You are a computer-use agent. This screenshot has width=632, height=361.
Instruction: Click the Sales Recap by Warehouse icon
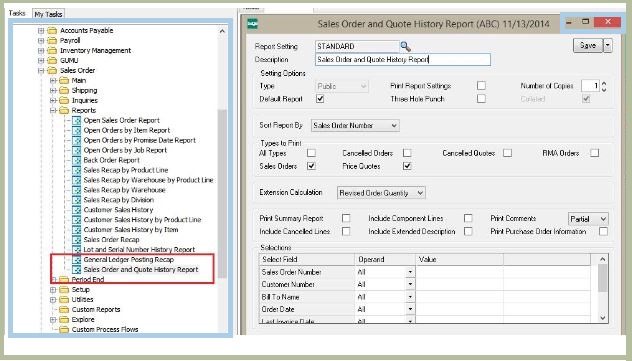(x=77, y=190)
